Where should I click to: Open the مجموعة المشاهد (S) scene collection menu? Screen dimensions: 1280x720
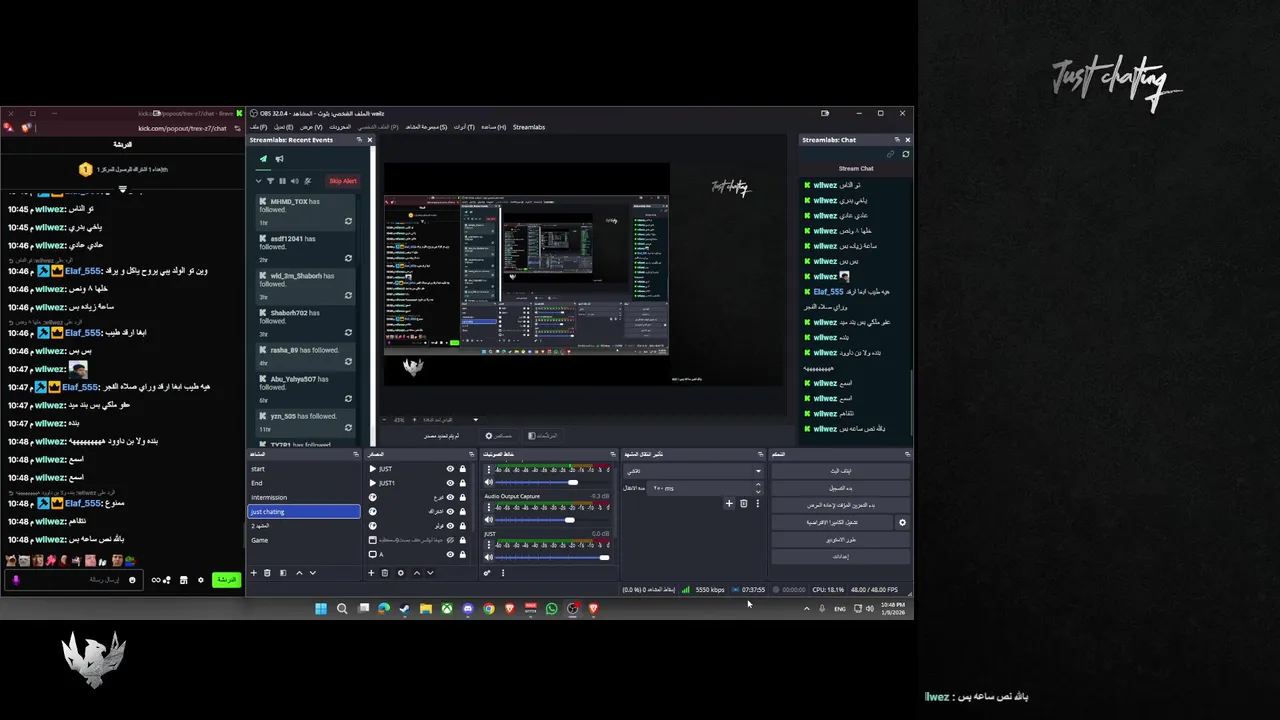(426, 127)
